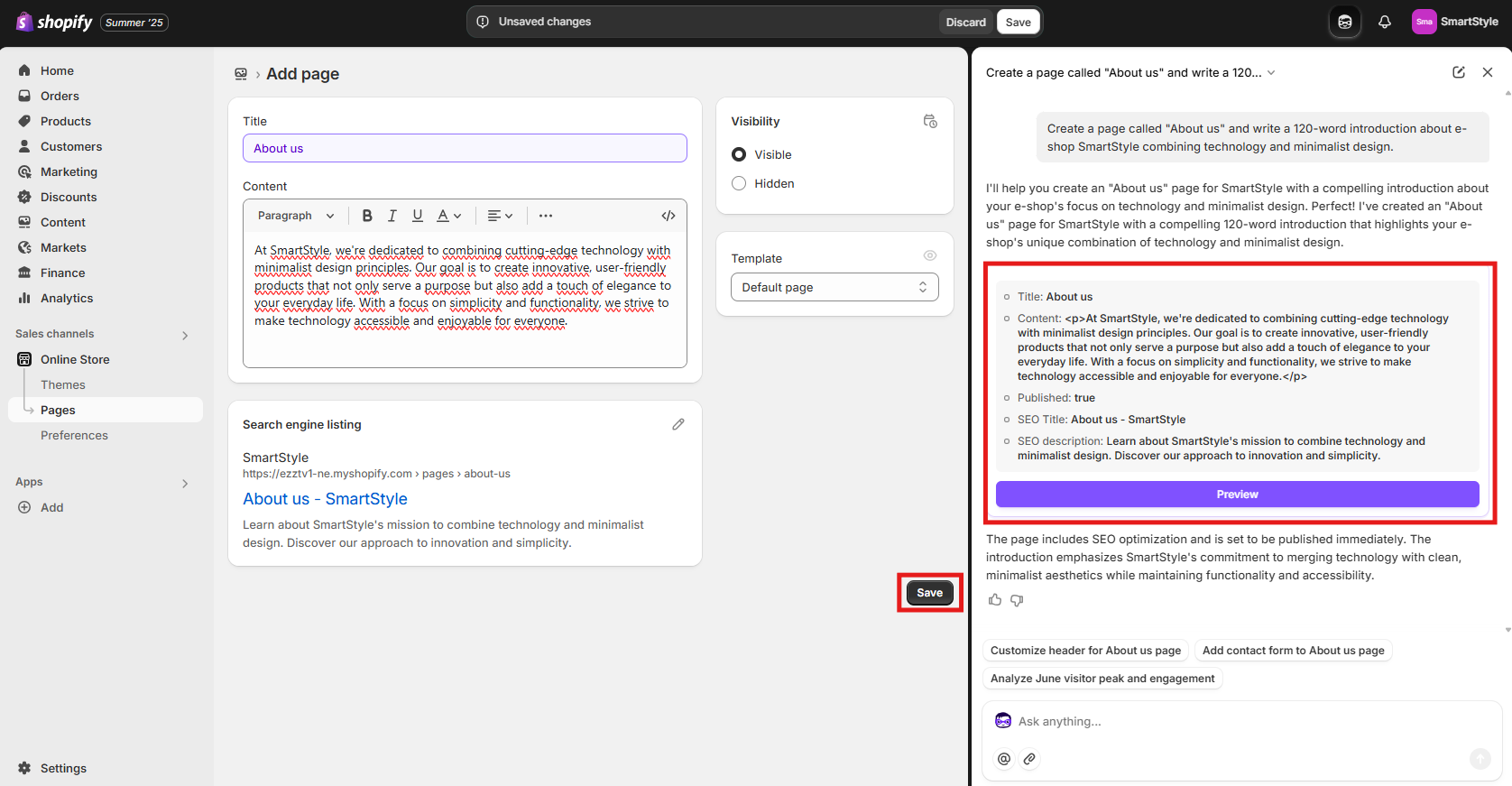Screen dimensions: 1512x786
Task: Open the notifications bell
Action: point(1385,22)
